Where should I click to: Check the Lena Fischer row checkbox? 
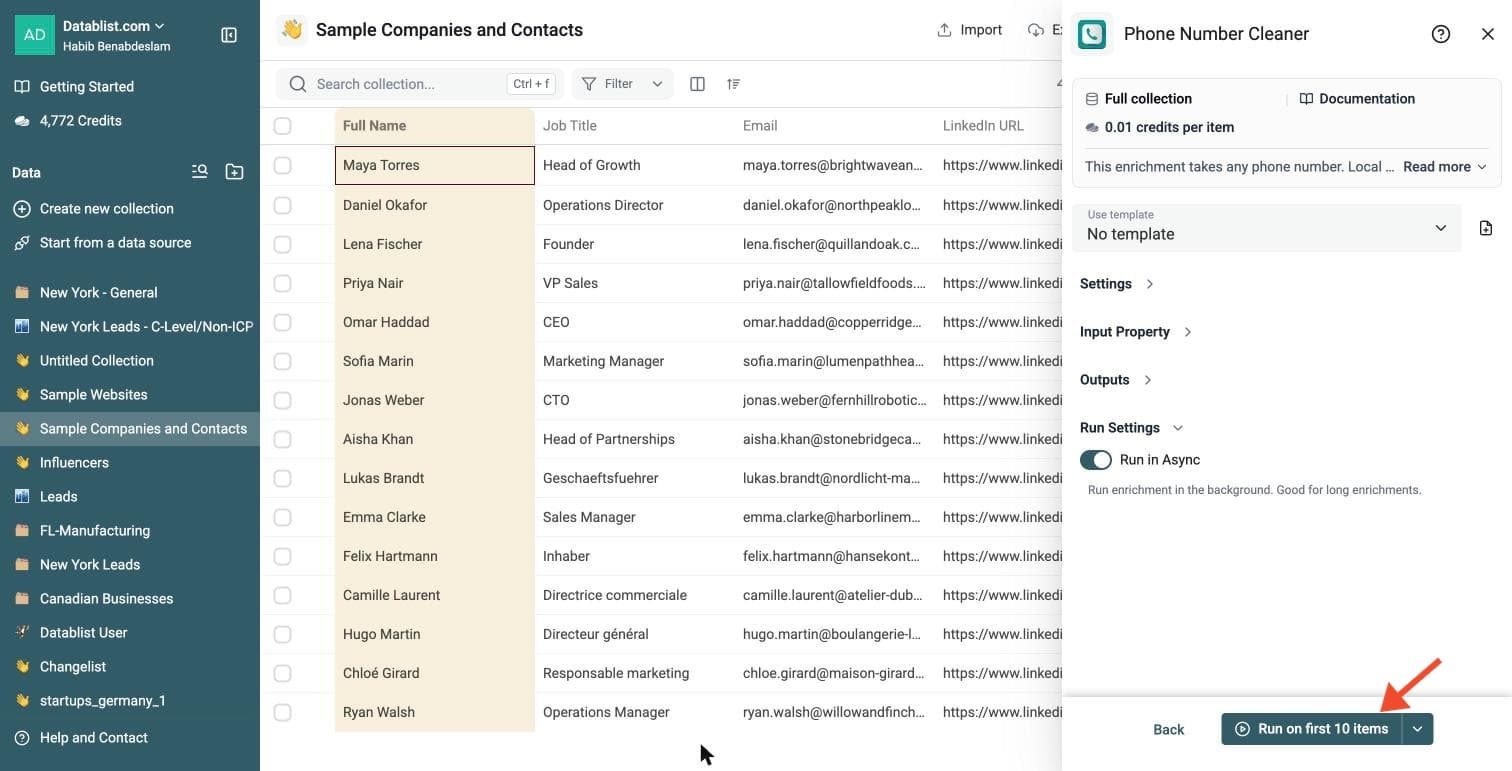click(x=283, y=244)
